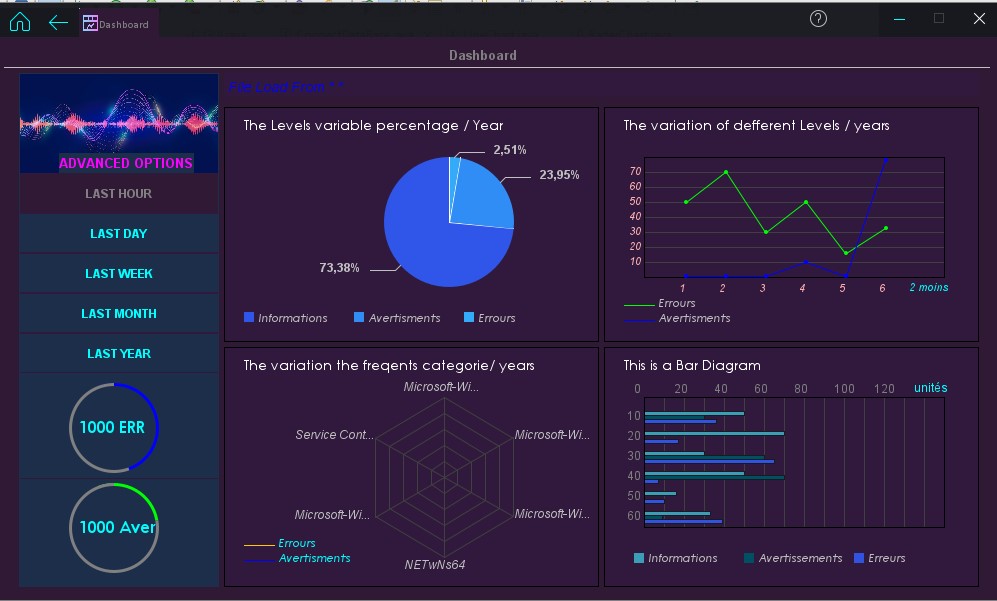Select the LAST DAY filter
This screenshot has height=601, width=997.
coord(119,233)
